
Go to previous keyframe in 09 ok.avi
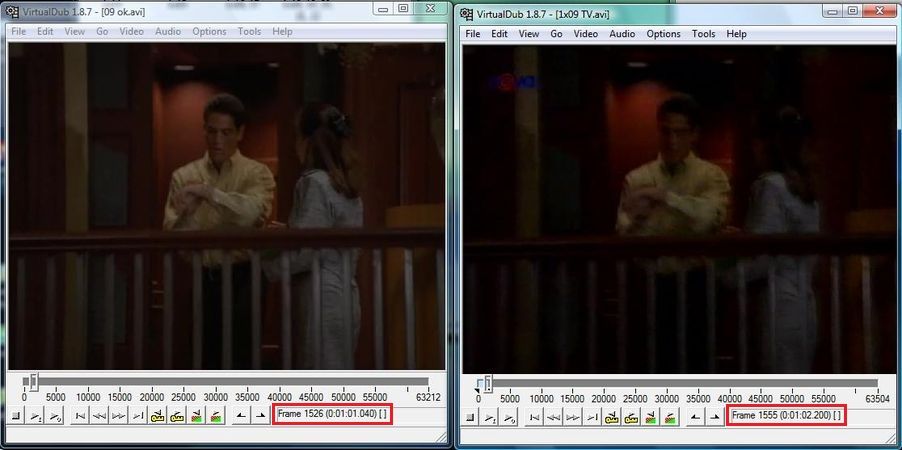coord(158,415)
